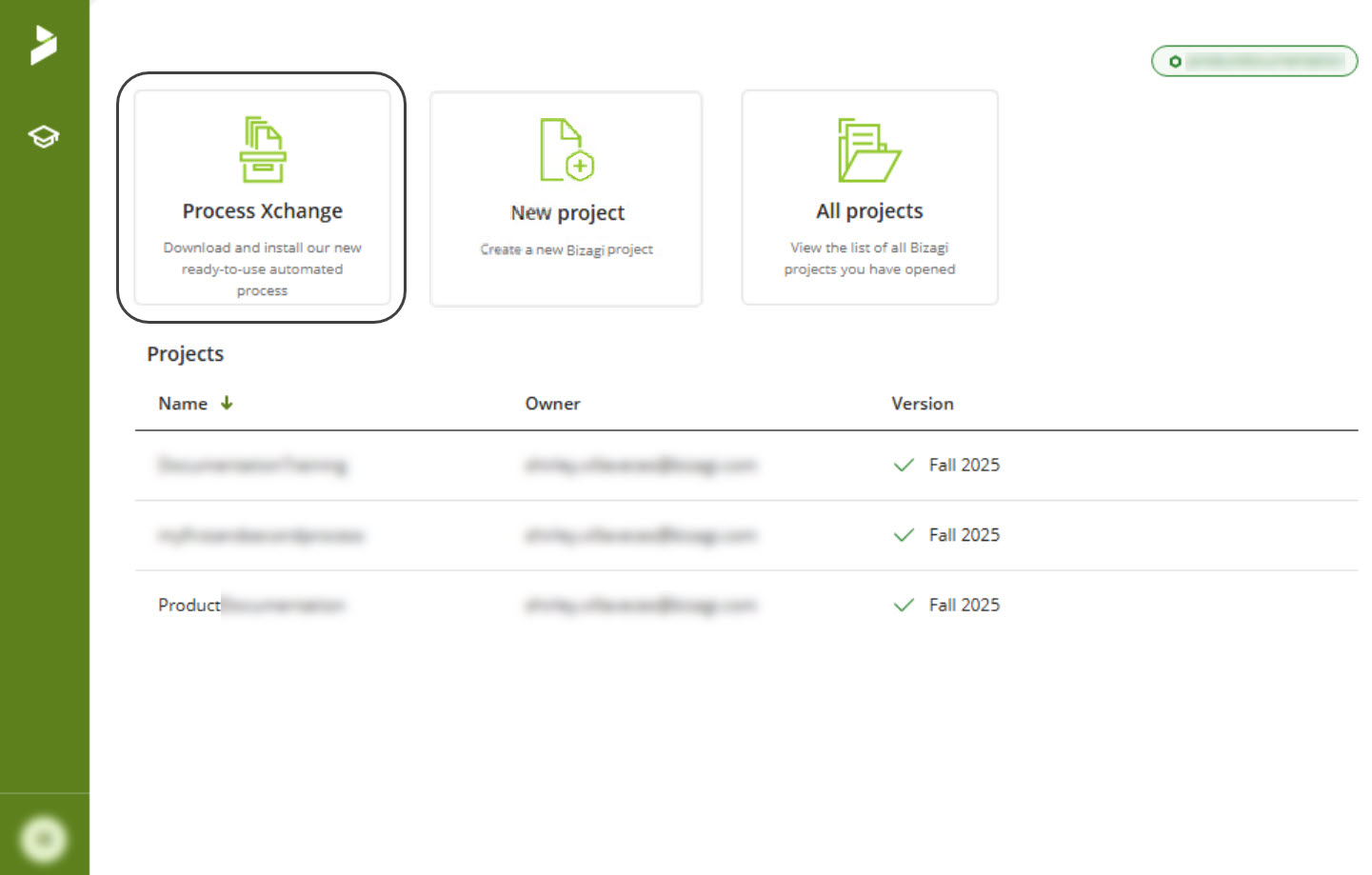Sort projects by the Version column

click(x=922, y=404)
